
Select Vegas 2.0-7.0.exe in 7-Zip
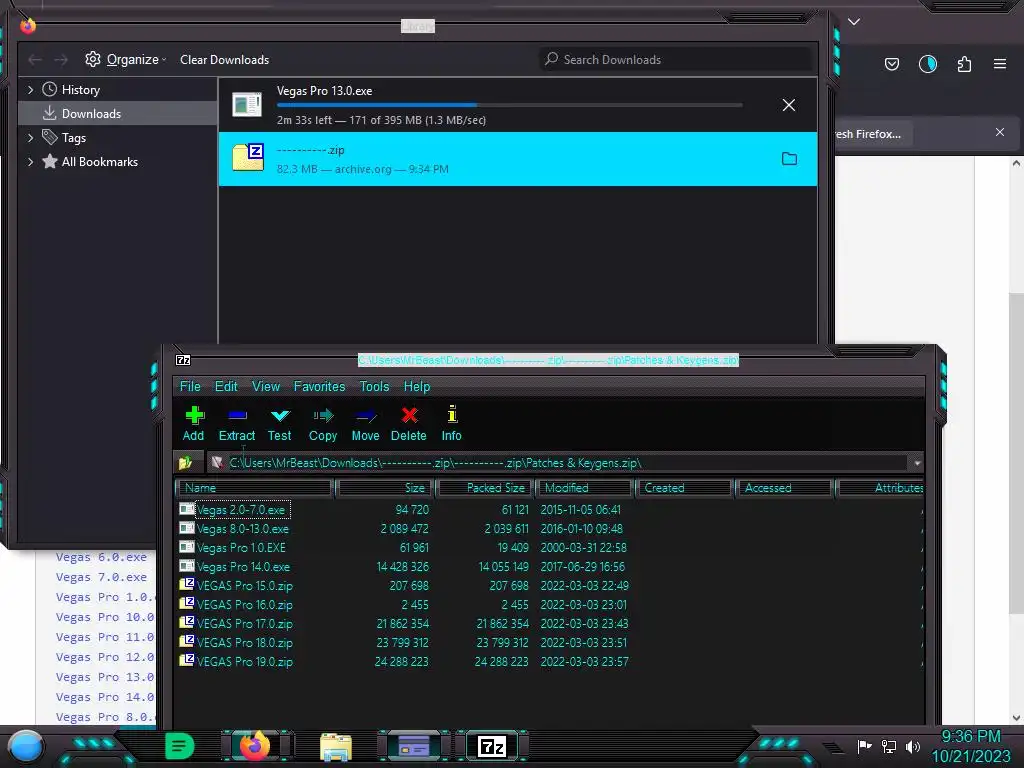click(241, 510)
